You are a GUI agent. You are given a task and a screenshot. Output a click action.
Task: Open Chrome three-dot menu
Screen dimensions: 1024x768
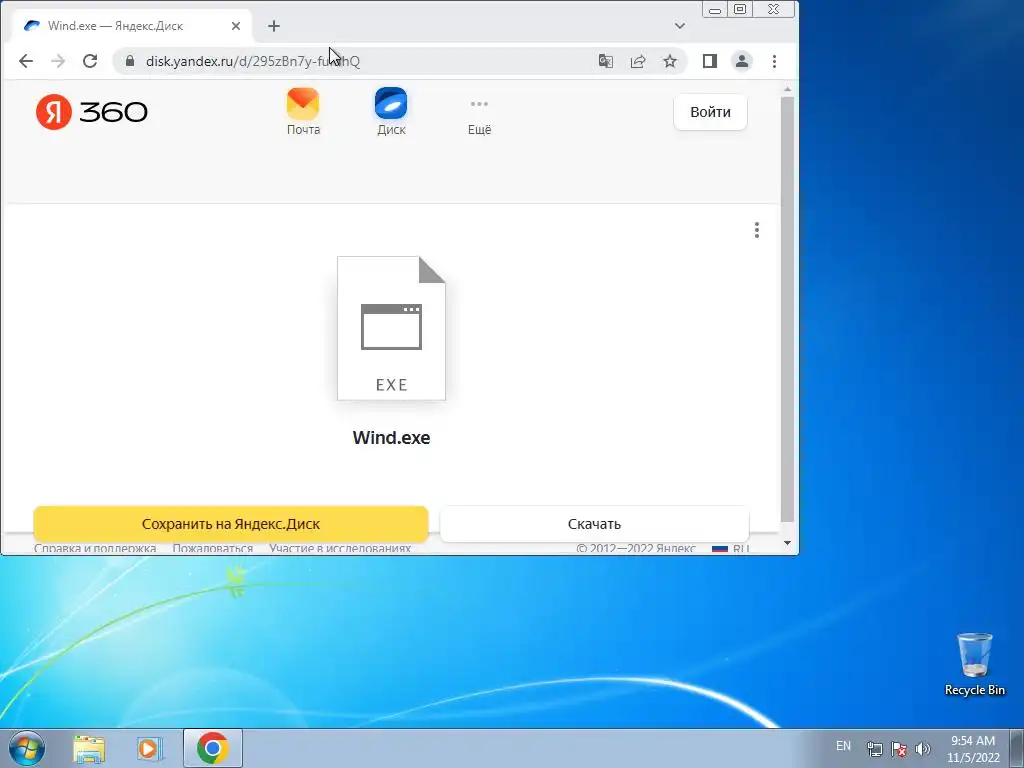[774, 61]
